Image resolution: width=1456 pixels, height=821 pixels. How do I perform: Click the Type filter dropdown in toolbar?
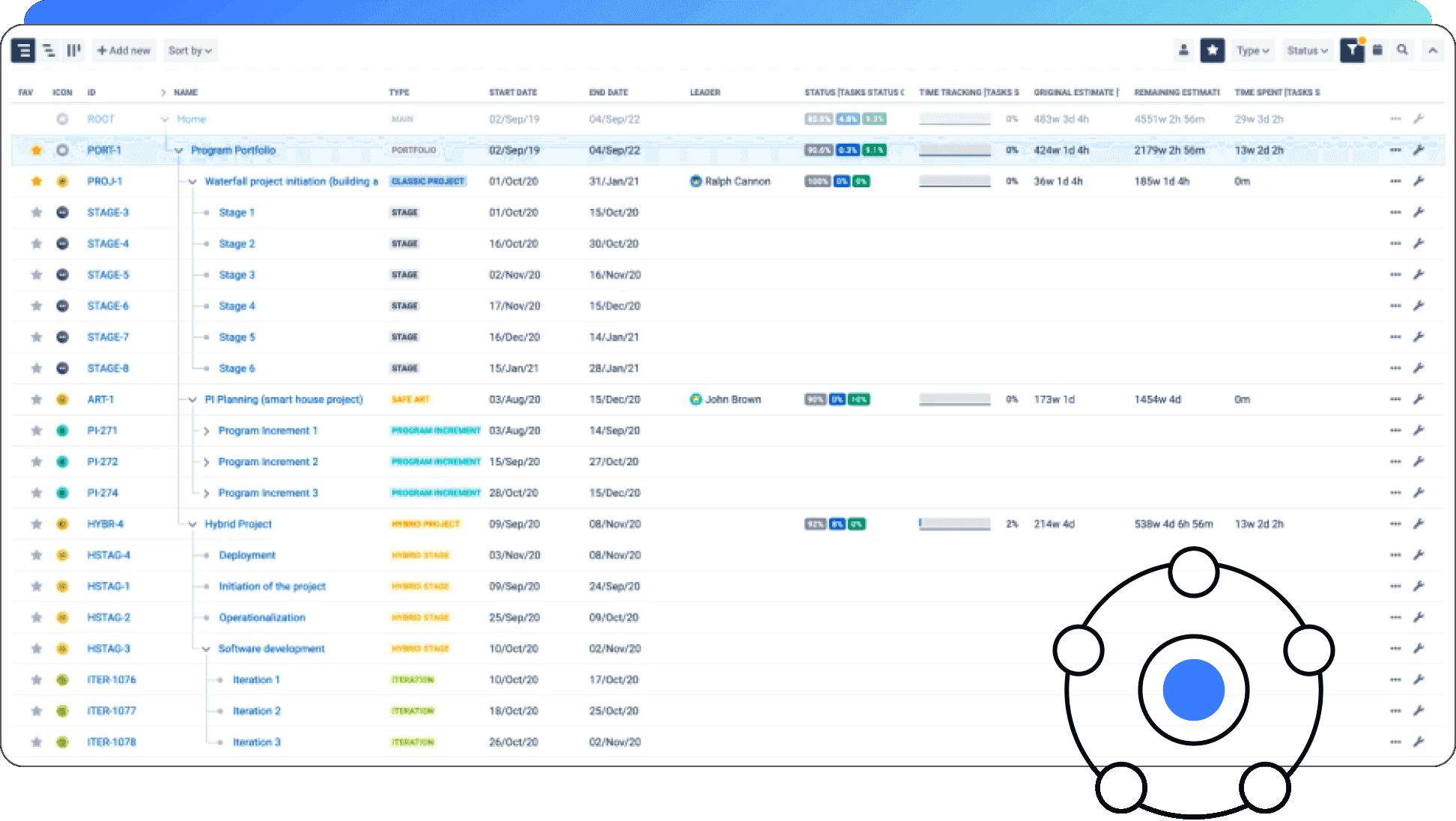1252,50
